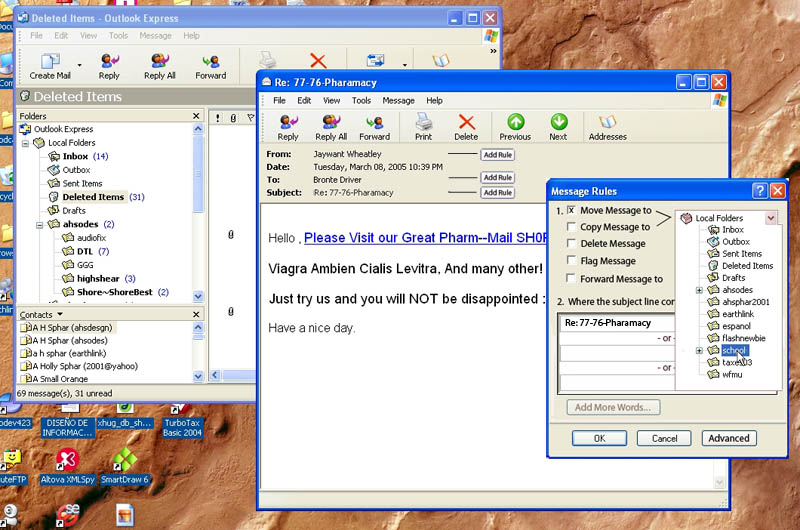Enable Flag Message checkbox
Image resolution: width=800 pixels, height=530 pixels.
571,260
